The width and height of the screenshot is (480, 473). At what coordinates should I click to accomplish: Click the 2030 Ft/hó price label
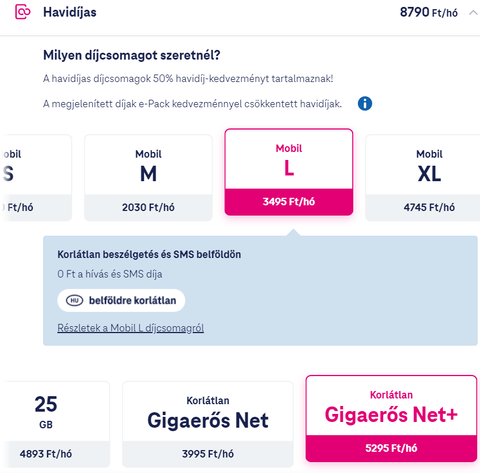pyautogui.click(x=148, y=207)
